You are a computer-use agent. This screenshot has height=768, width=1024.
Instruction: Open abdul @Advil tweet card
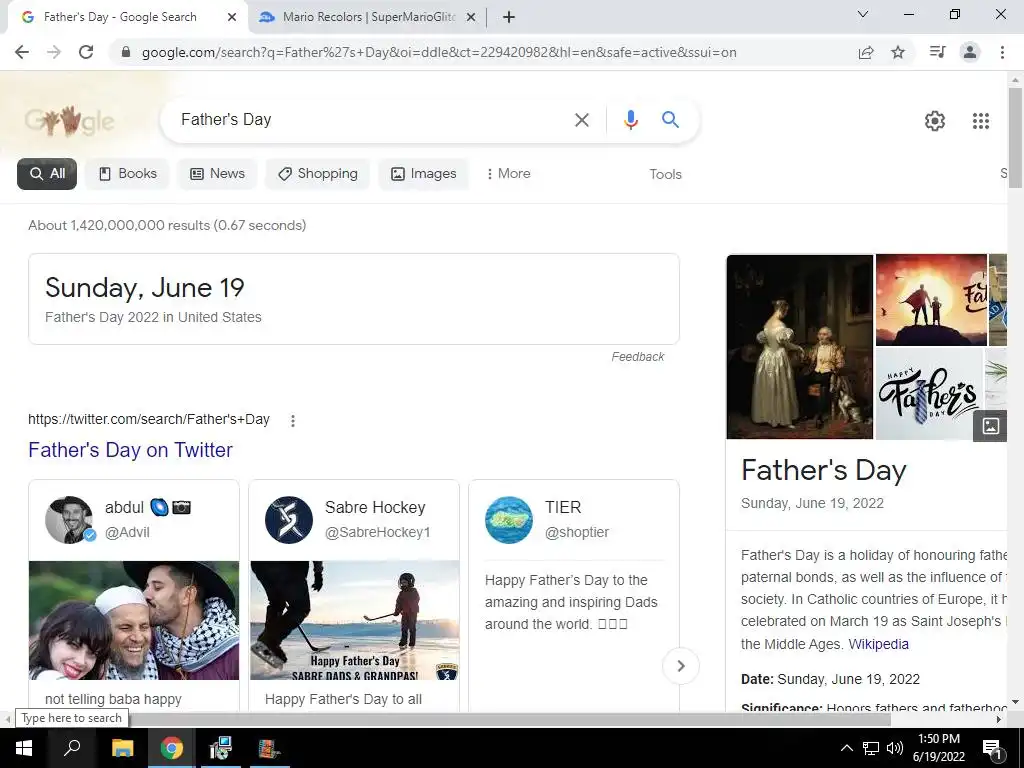[134, 596]
